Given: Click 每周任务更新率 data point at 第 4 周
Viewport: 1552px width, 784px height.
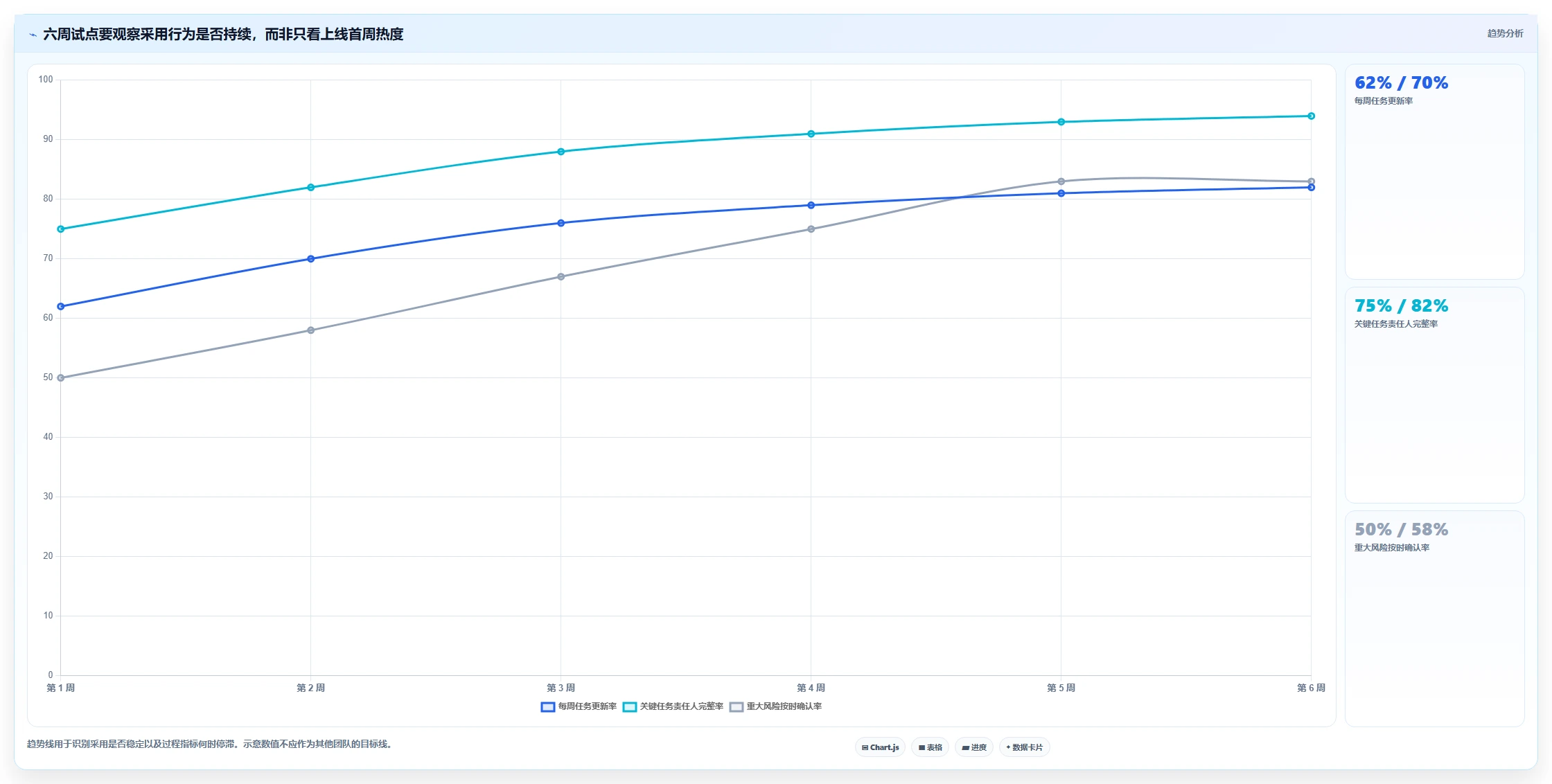Looking at the screenshot, I should [811, 205].
